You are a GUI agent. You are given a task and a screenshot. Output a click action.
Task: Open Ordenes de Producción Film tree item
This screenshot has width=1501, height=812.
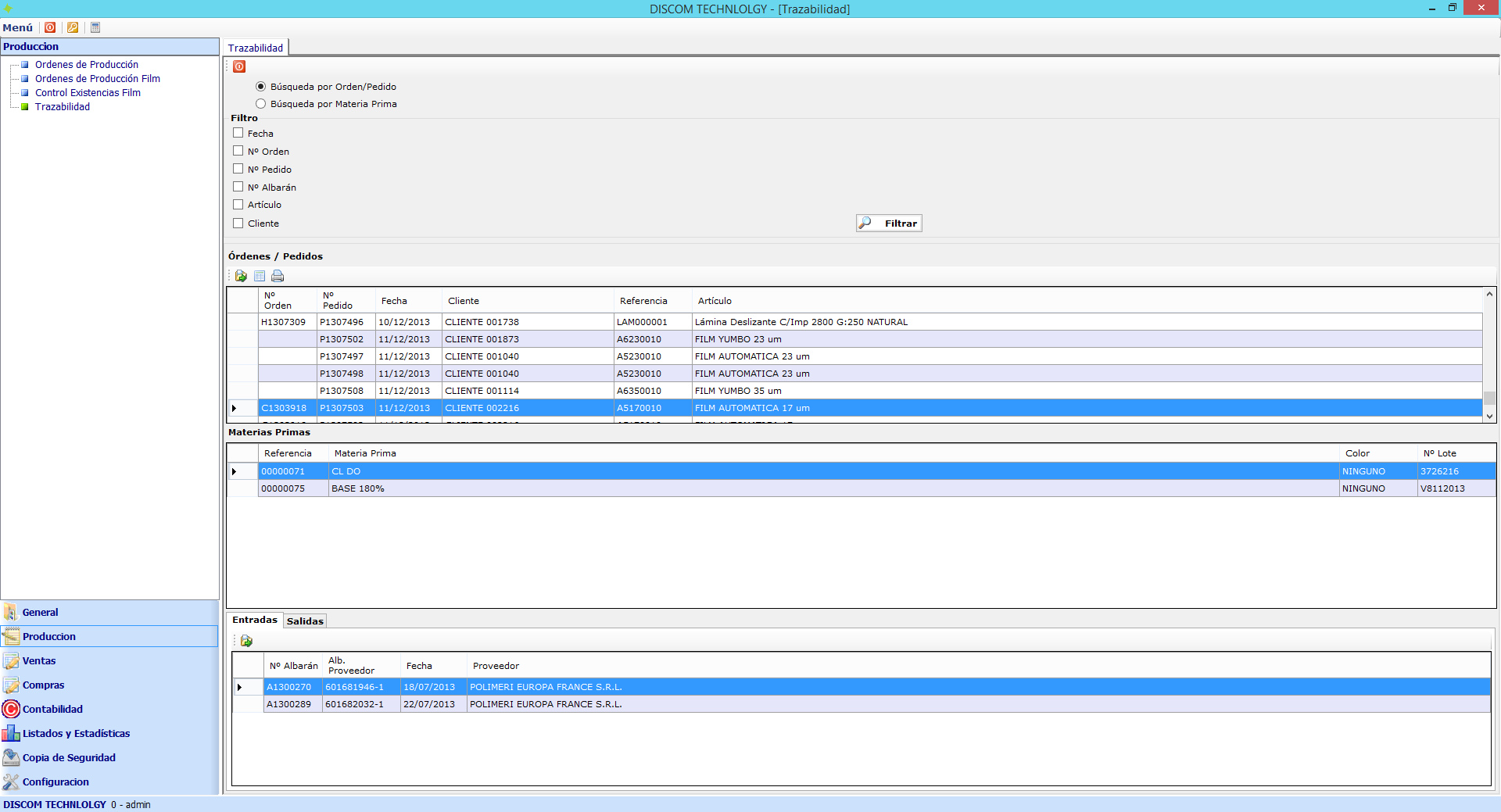pos(97,79)
